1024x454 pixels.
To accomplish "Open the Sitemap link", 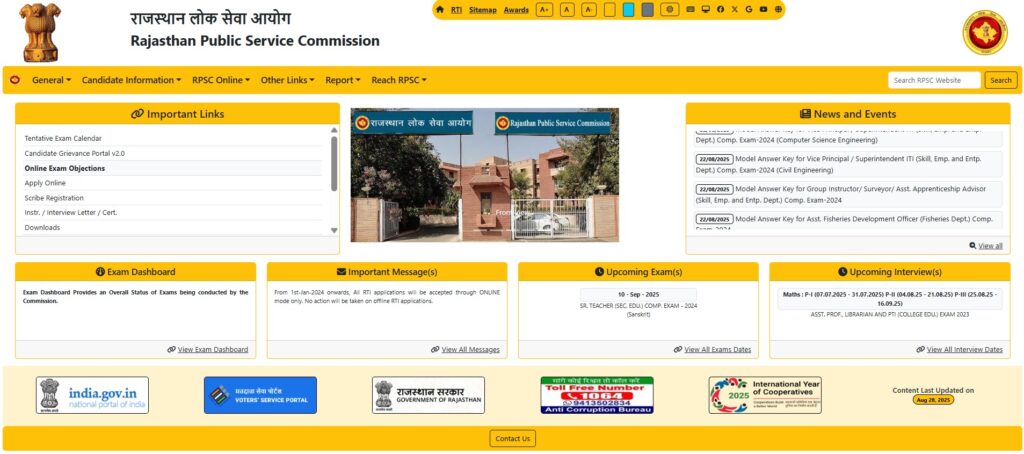I will click(x=483, y=10).
